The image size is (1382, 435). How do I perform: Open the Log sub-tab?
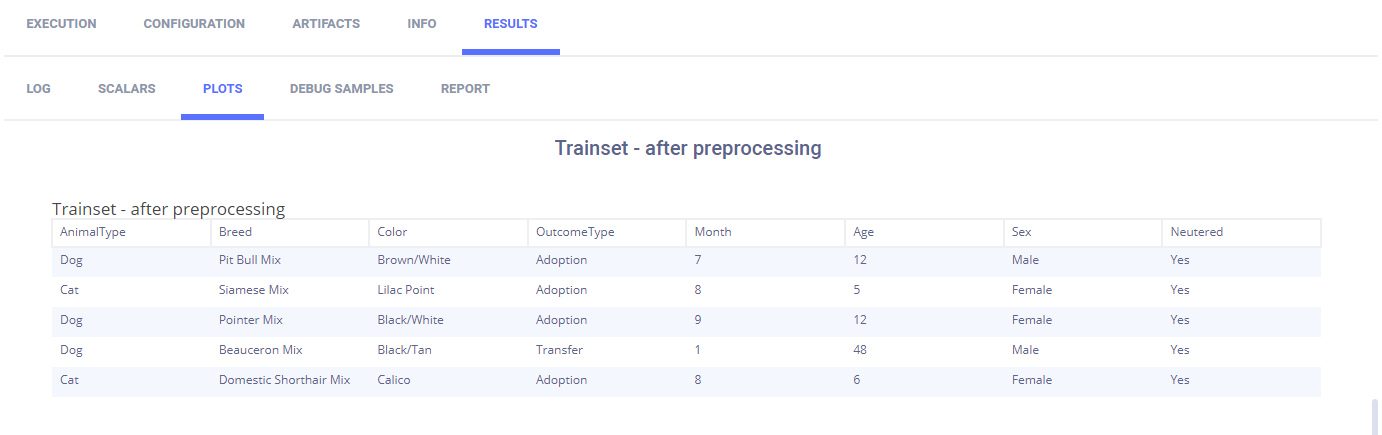tap(39, 89)
